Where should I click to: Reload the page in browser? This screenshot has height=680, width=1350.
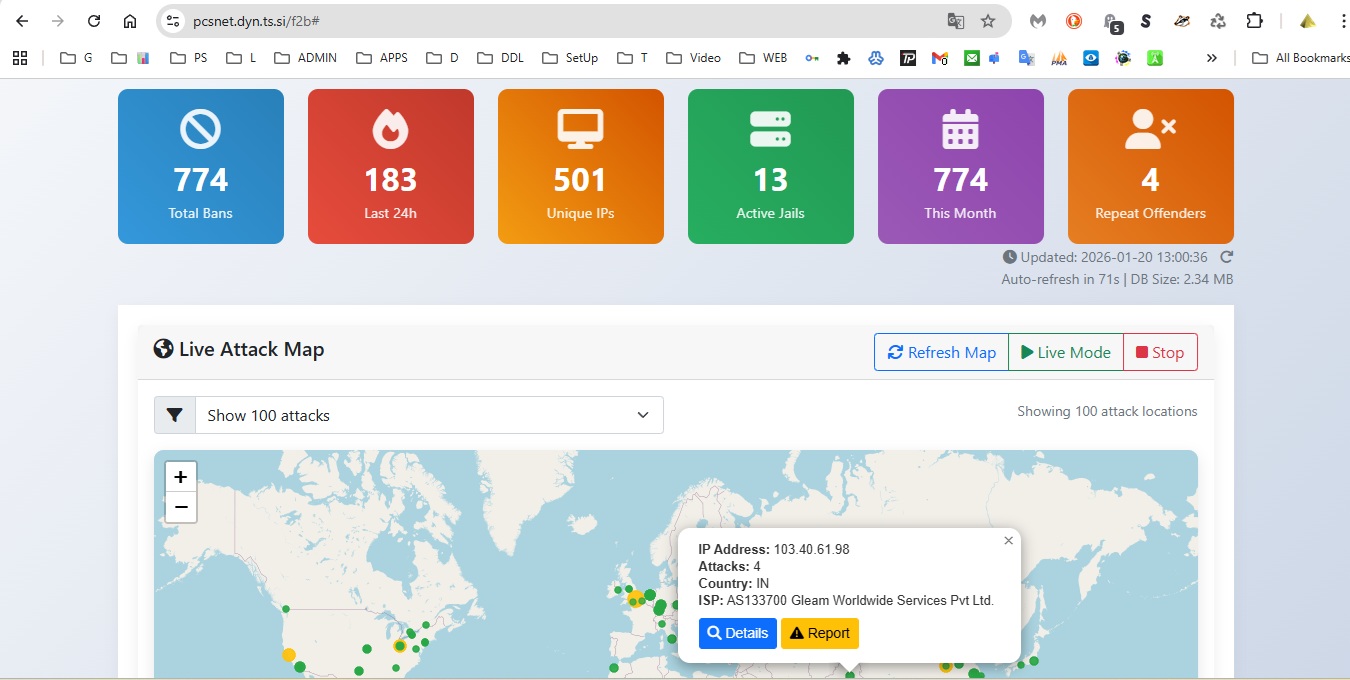point(94,21)
